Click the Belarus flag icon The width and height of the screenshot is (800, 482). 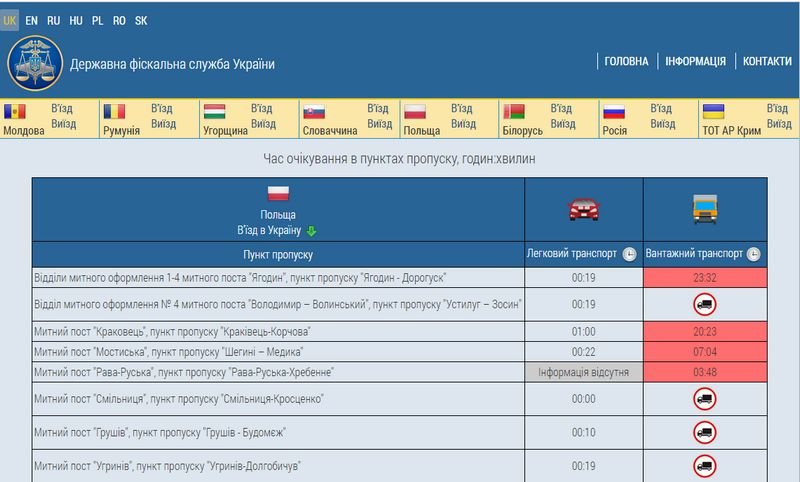pos(510,111)
